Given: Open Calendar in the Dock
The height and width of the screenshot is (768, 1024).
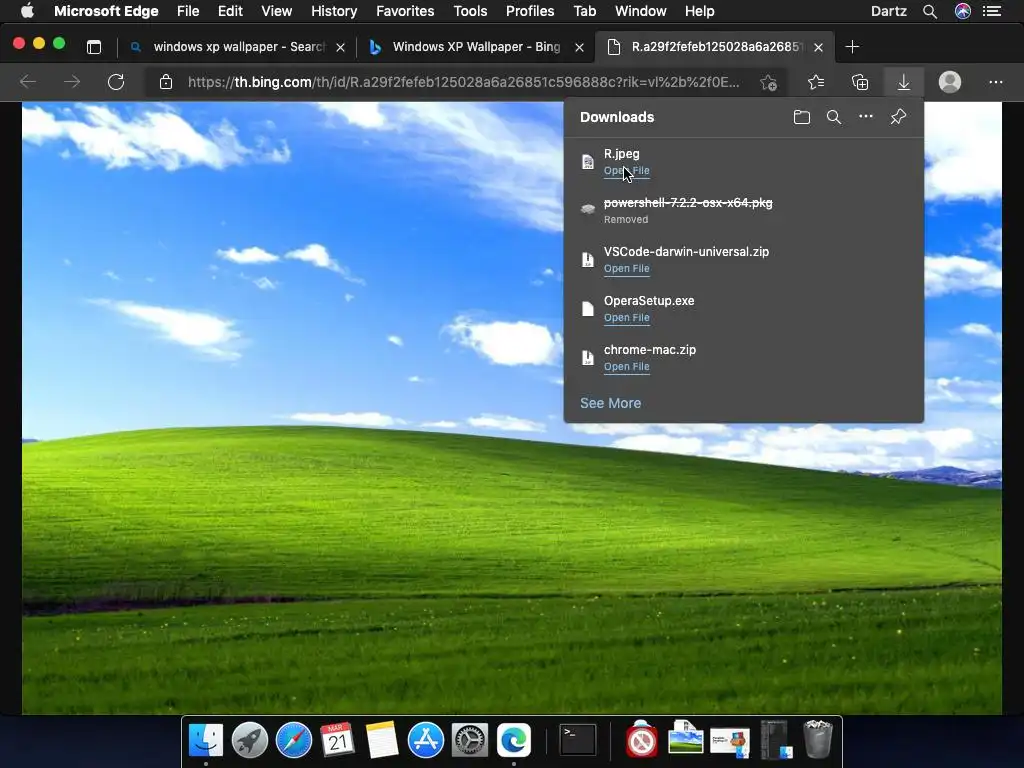Looking at the screenshot, I should tap(338, 740).
